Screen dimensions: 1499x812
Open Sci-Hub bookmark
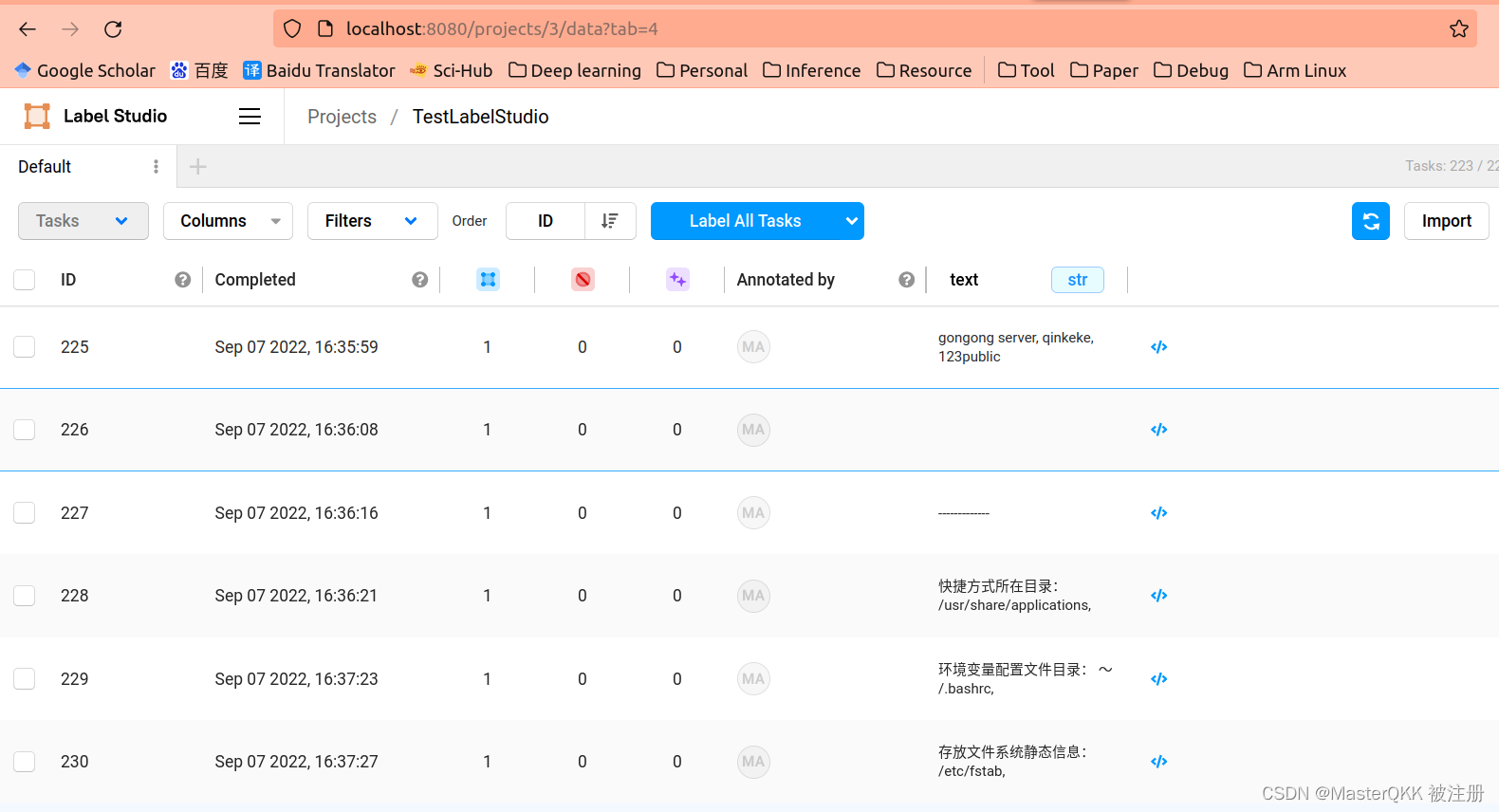(452, 70)
